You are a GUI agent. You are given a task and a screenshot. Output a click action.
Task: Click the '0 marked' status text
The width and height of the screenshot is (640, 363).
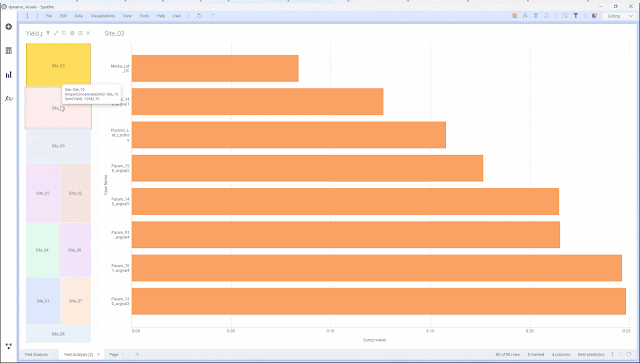[536, 354]
